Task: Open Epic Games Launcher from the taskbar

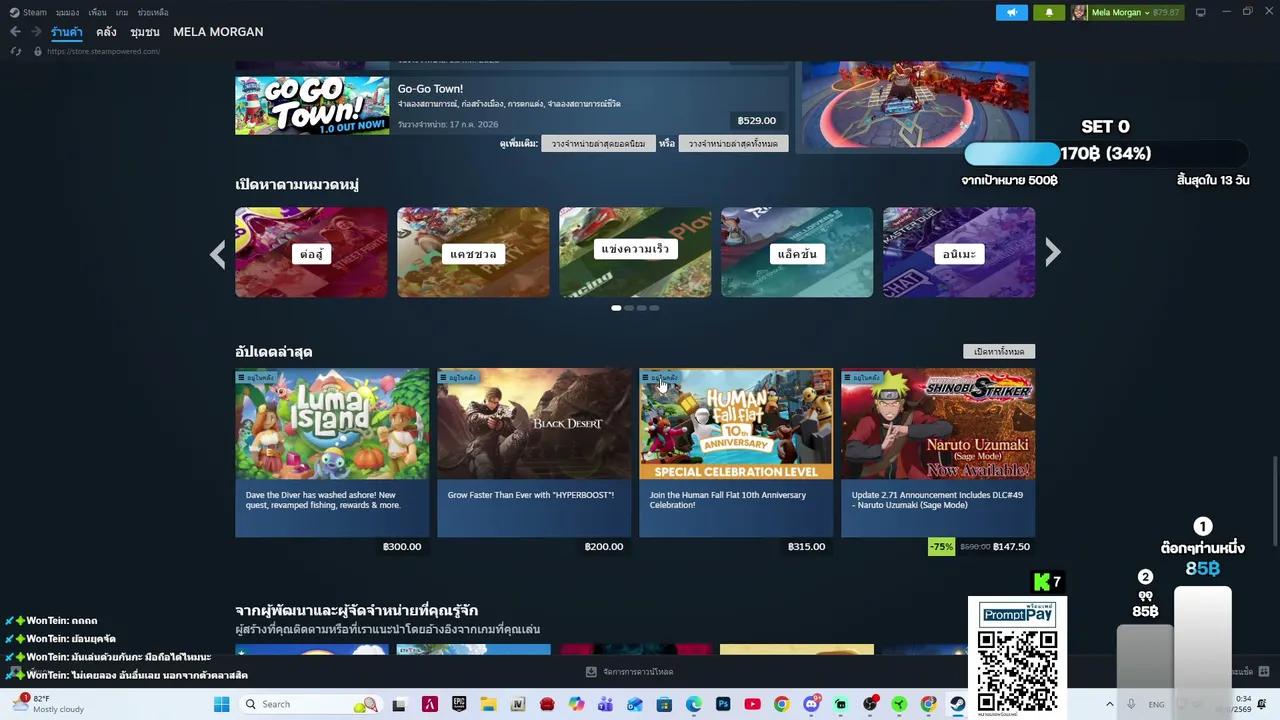Action: click(459, 704)
